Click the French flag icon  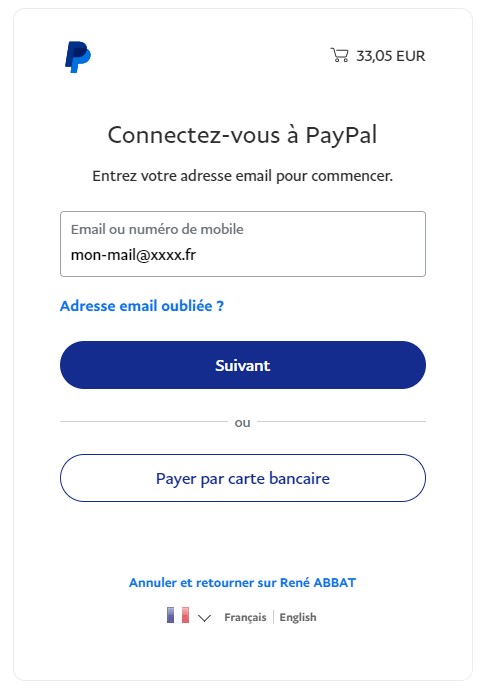point(178,615)
